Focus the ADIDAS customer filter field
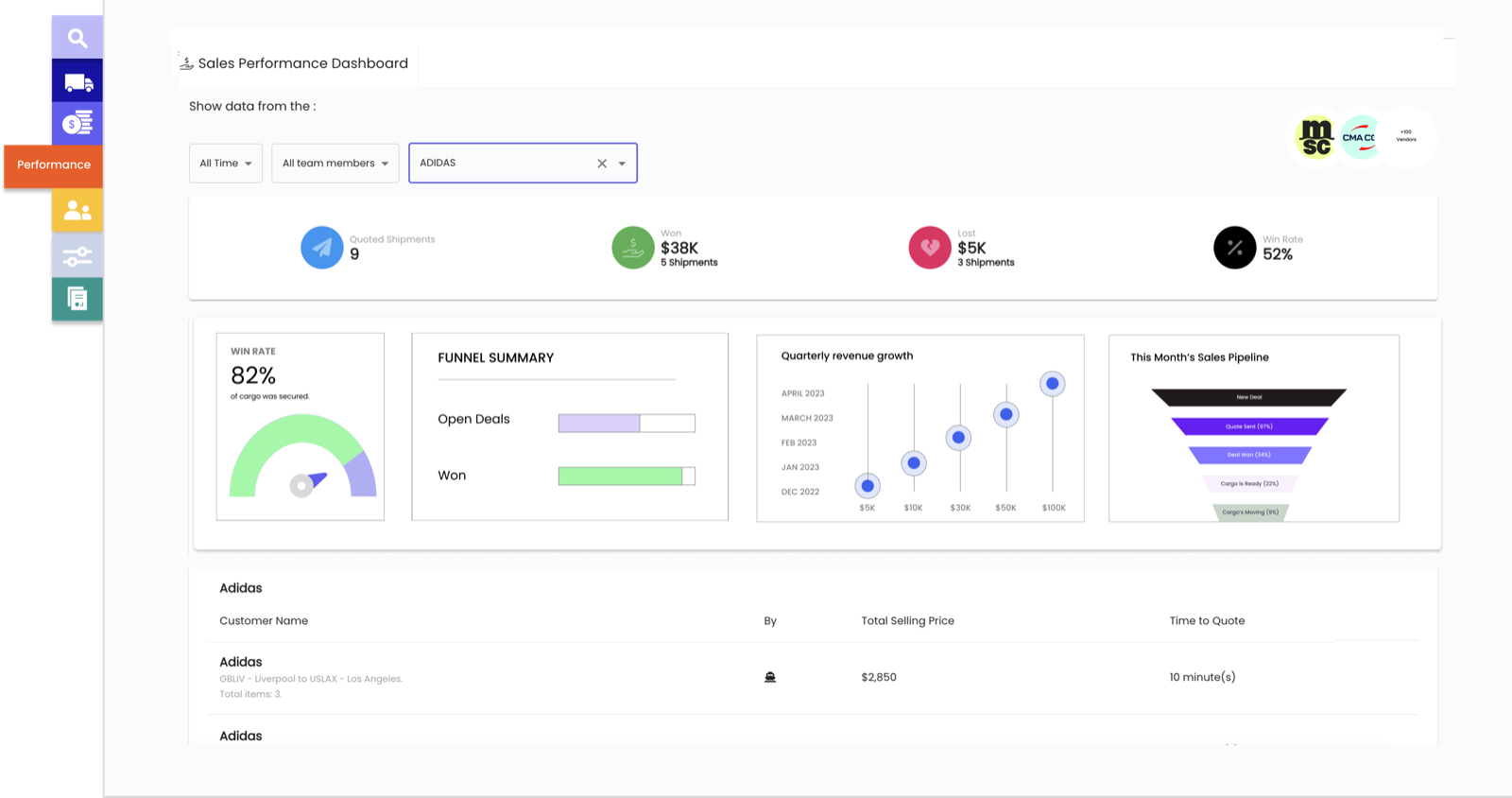The height and width of the screenshot is (798, 1512). [523, 163]
